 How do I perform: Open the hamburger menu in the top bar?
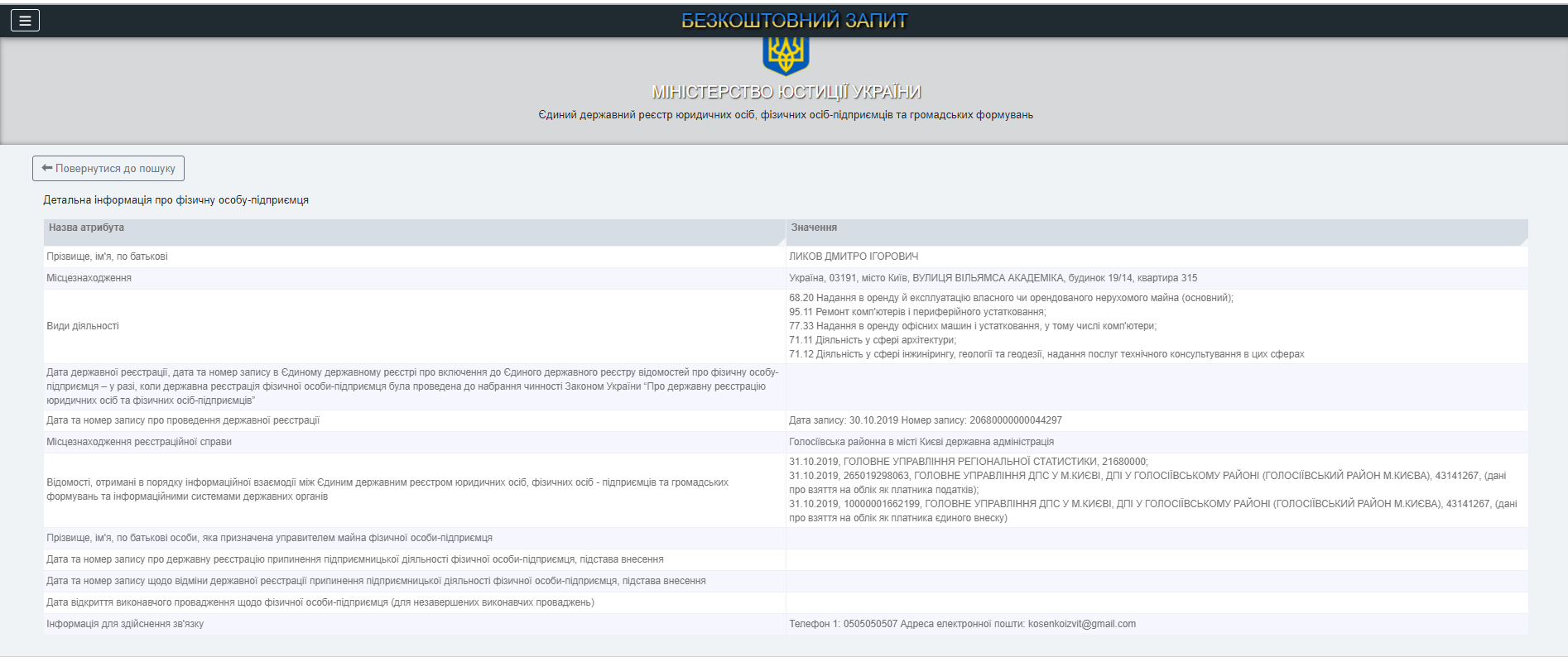(x=25, y=21)
